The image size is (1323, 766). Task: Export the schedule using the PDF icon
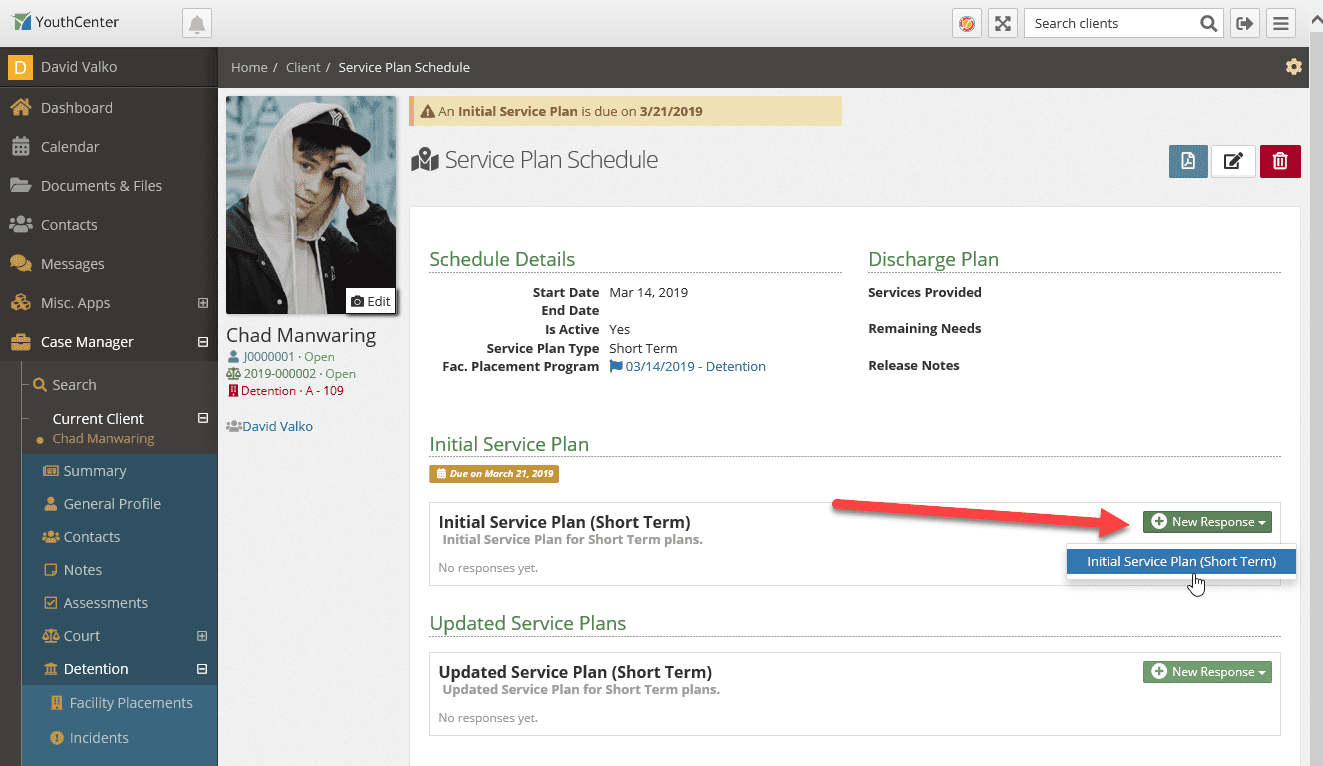[1188, 160]
